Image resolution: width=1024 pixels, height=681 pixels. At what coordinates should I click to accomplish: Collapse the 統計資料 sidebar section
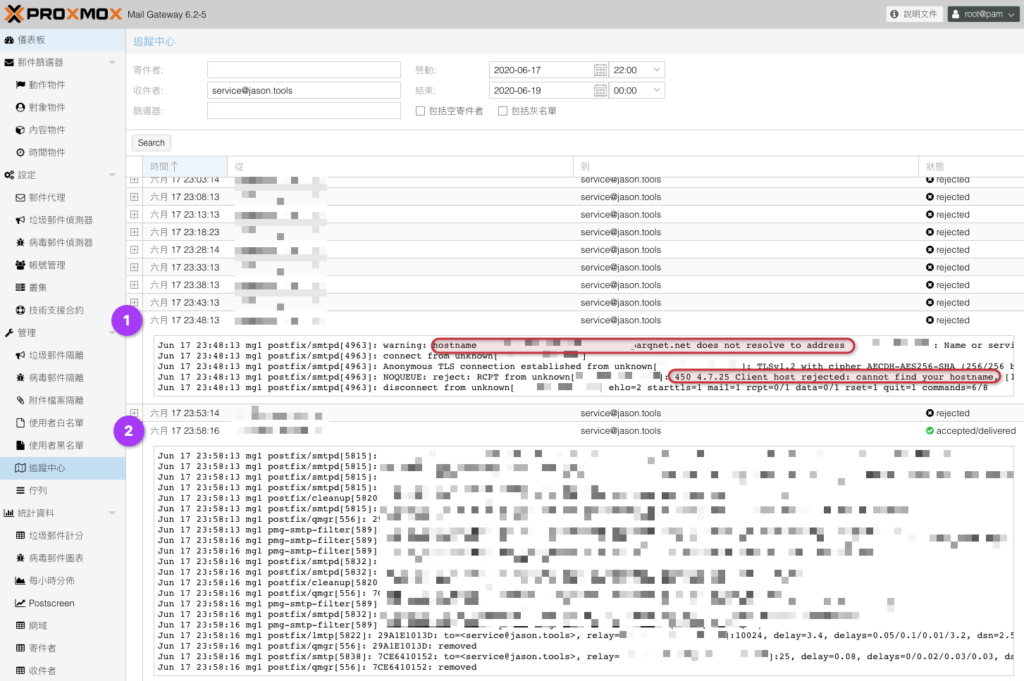[112, 513]
